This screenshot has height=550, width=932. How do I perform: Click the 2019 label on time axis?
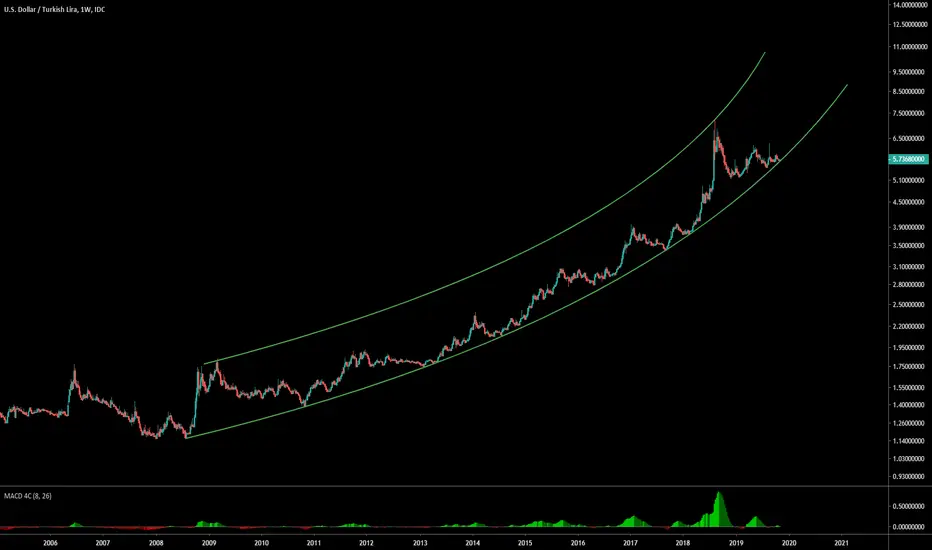point(736,543)
